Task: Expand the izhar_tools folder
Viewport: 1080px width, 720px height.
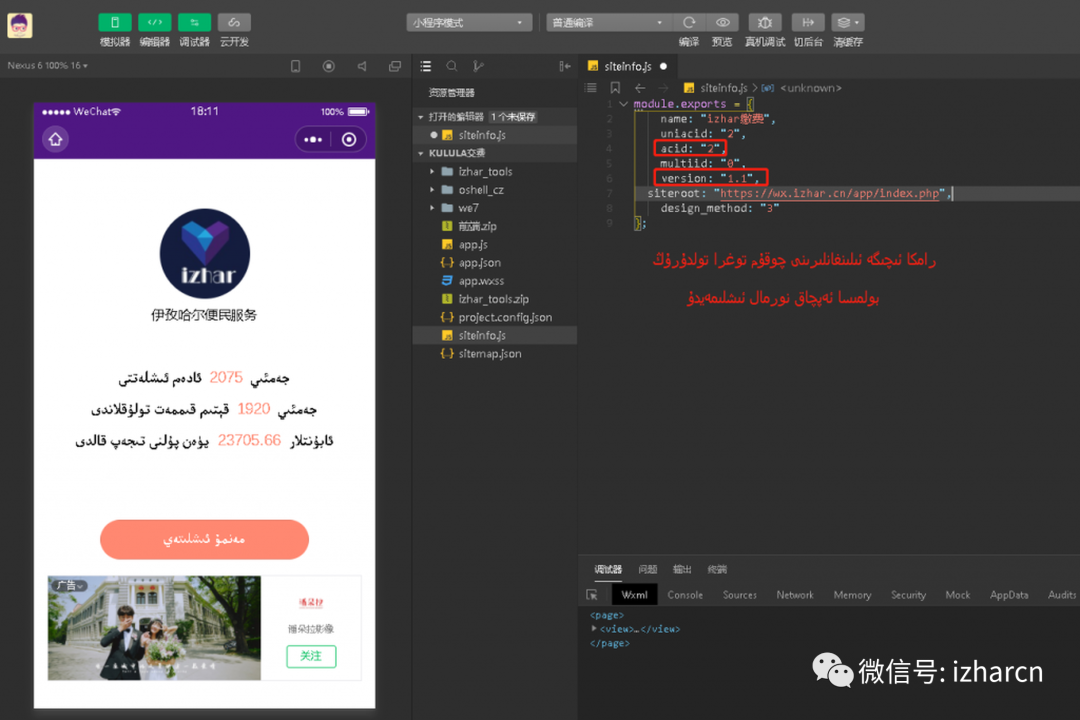Action: (433, 172)
